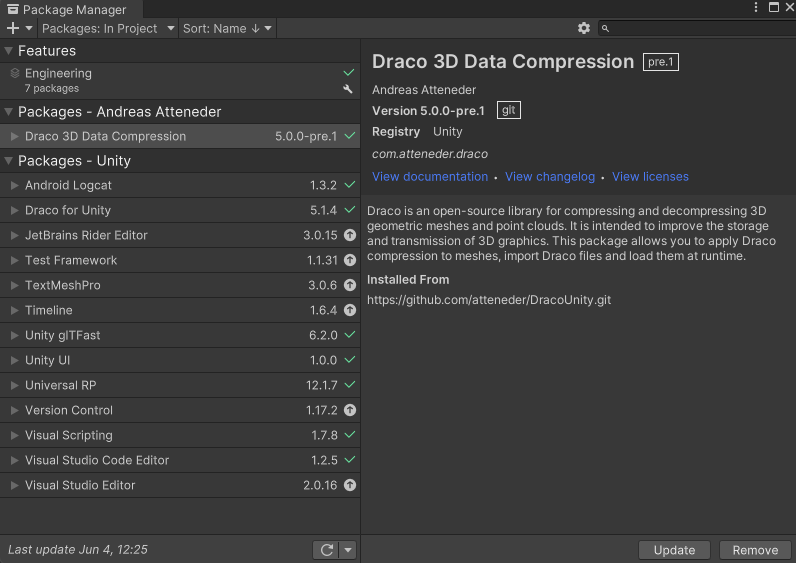Click the pre.1 tag badge
The width and height of the screenshot is (796, 563).
(660, 62)
